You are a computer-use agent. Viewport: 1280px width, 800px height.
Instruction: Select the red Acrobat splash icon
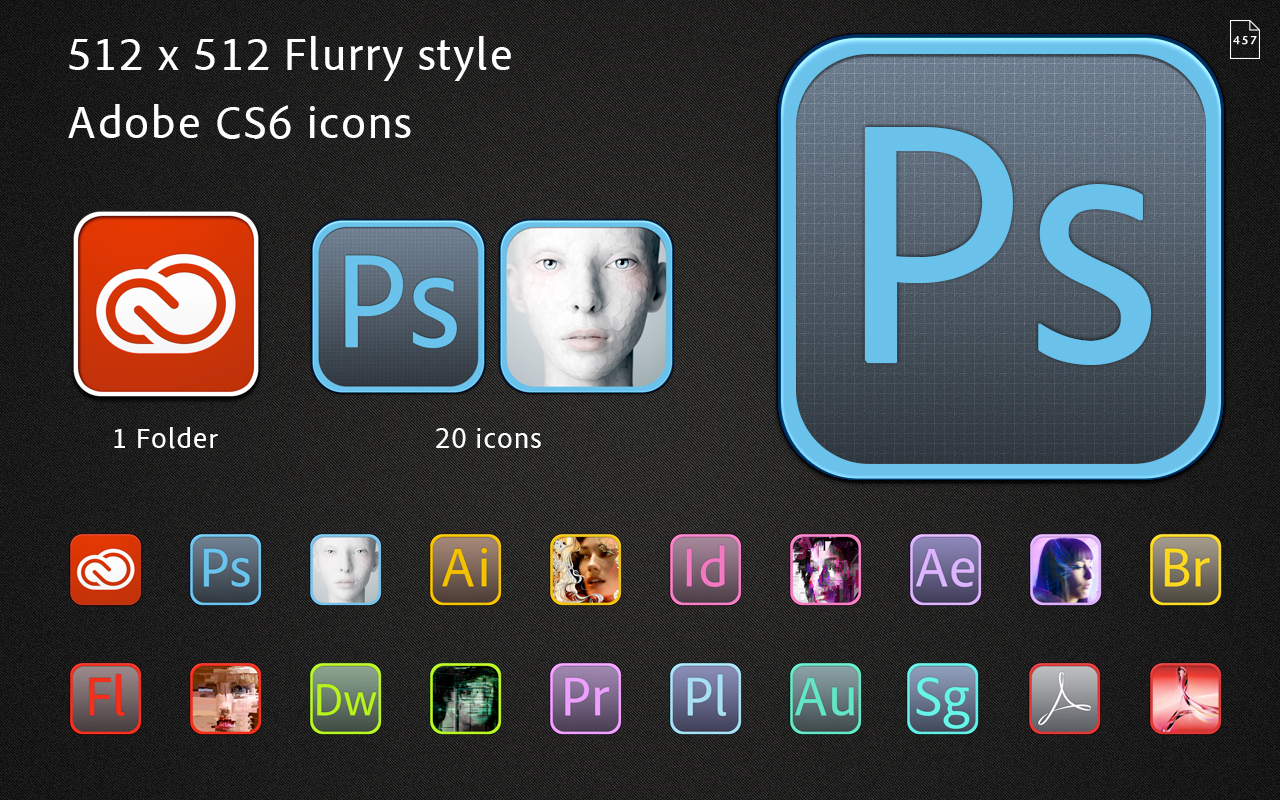[x=1186, y=699]
